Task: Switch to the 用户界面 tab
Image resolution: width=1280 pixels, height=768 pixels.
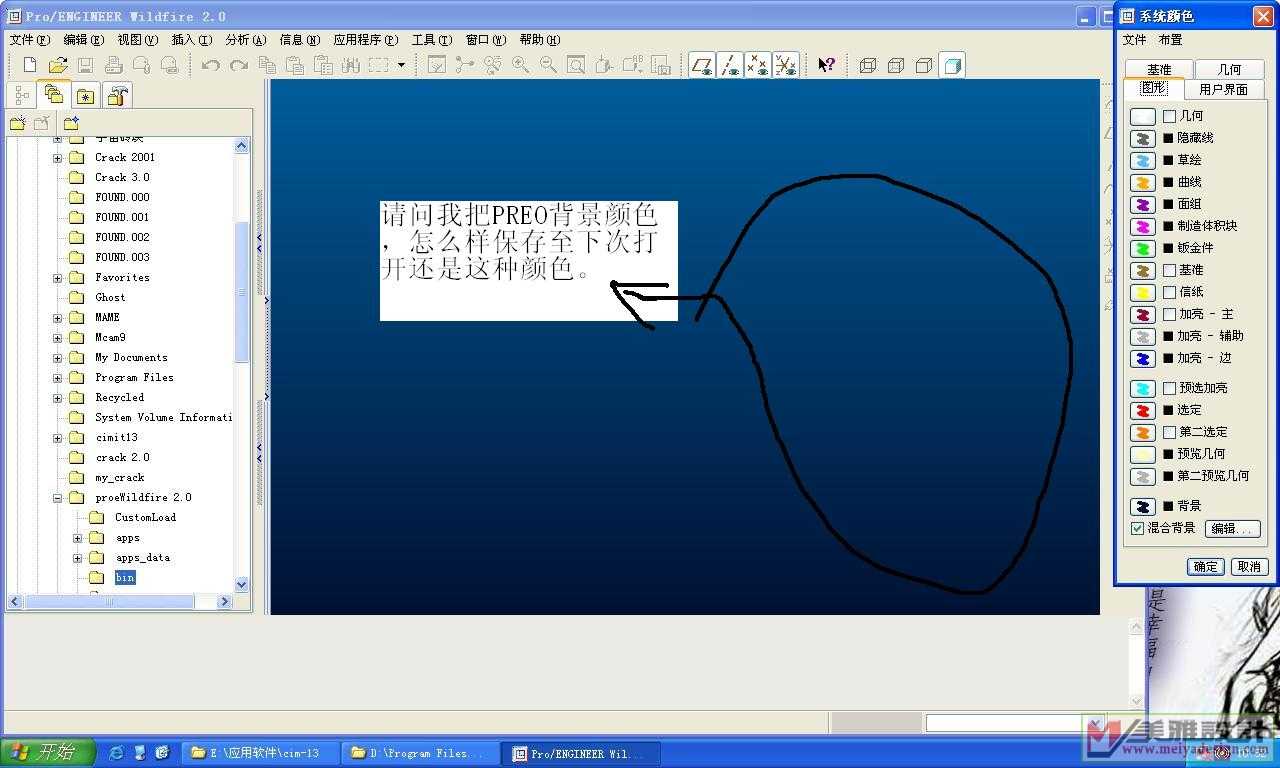Action: pyautogui.click(x=1223, y=89)
